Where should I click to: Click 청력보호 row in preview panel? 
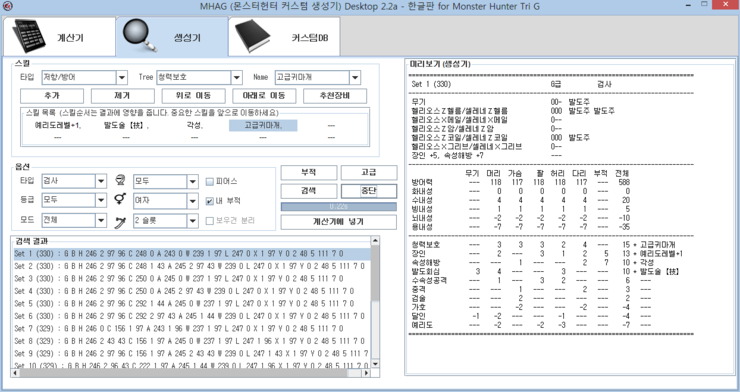543,245
